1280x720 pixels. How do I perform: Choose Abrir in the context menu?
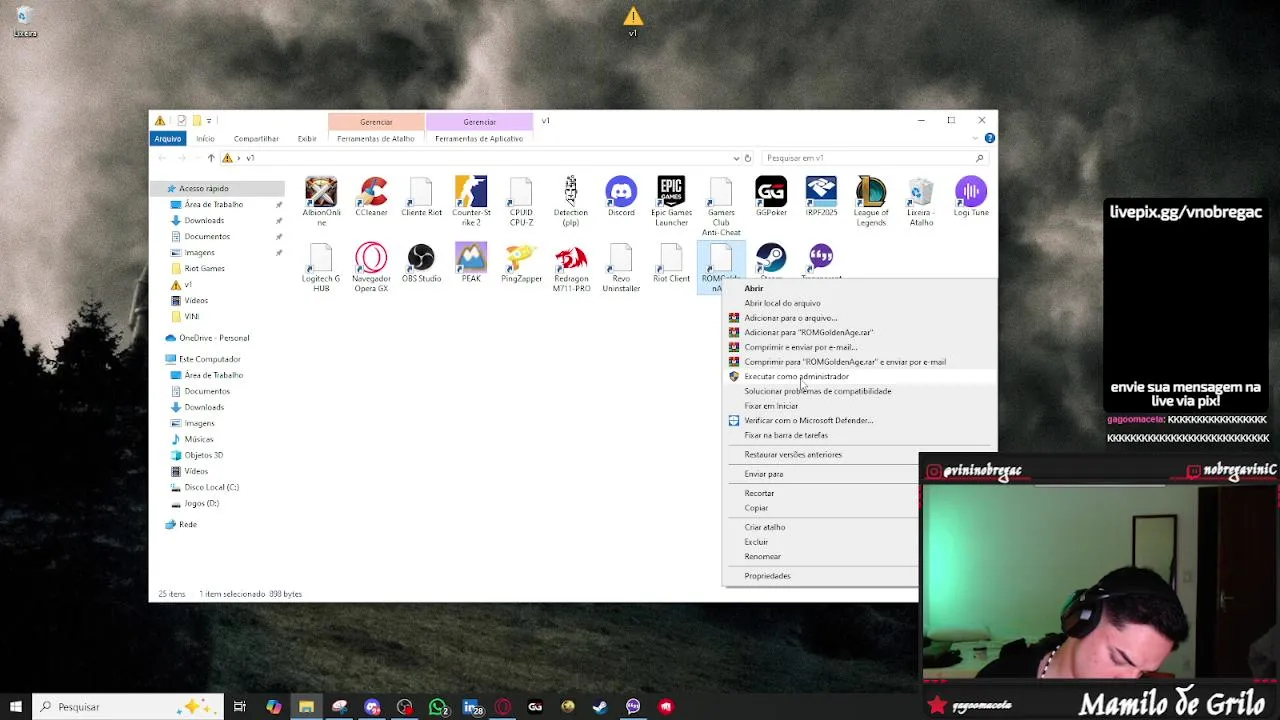[x=754, y=288]
